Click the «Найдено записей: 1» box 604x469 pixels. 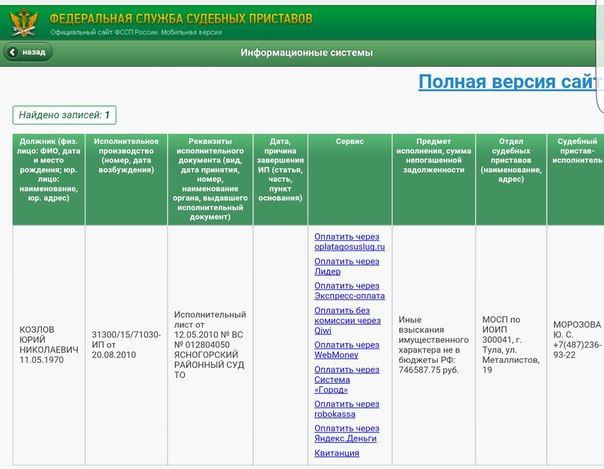[62, 114]
